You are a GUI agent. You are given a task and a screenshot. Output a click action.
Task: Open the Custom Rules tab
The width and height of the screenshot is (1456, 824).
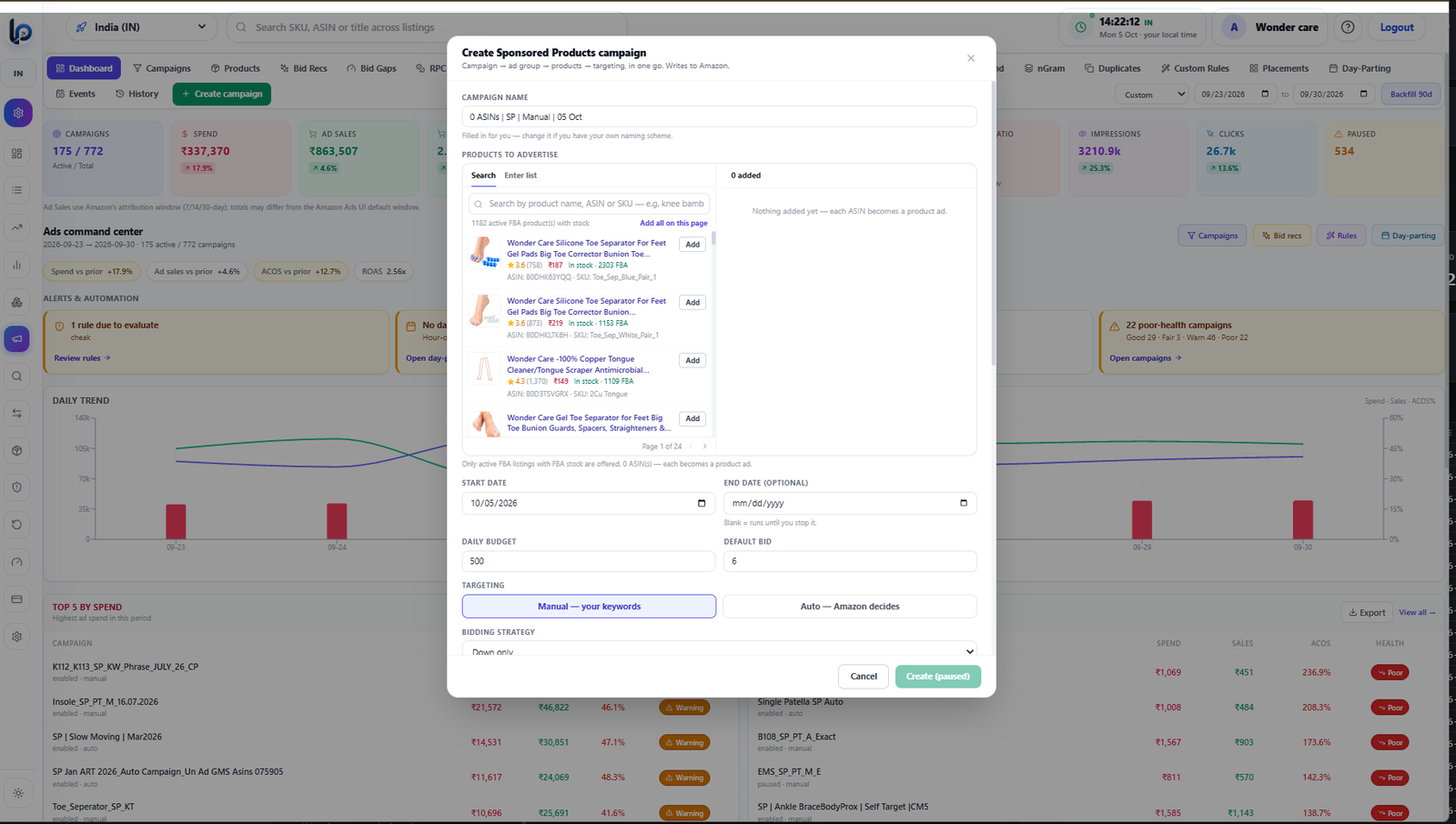point(1195,68)
